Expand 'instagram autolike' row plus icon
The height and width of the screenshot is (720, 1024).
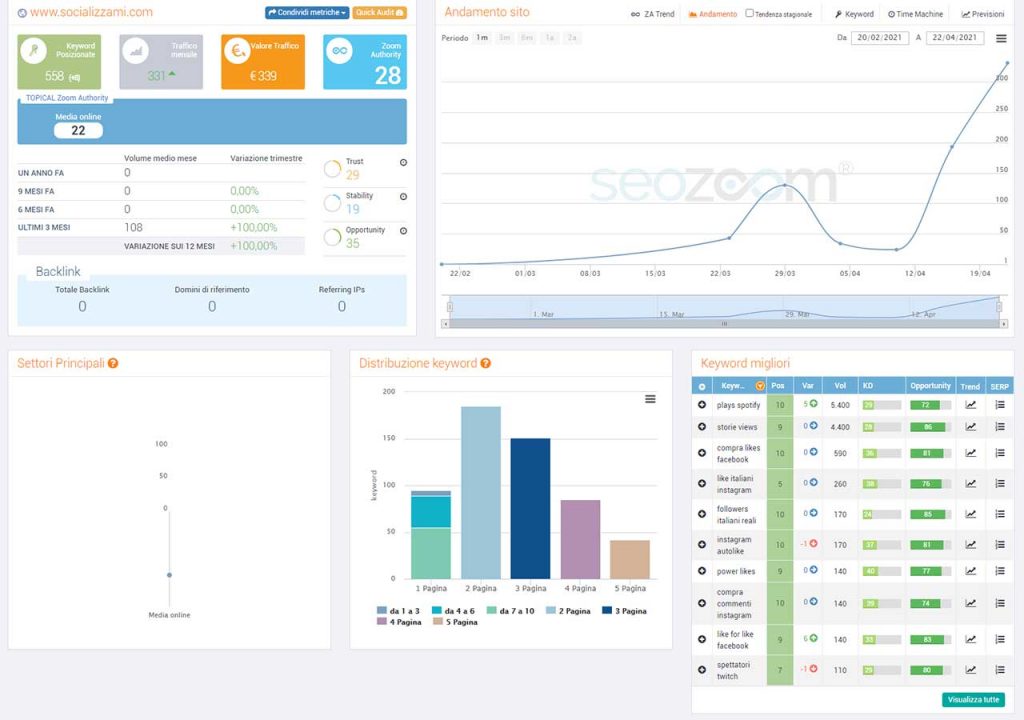click(702, 544)
